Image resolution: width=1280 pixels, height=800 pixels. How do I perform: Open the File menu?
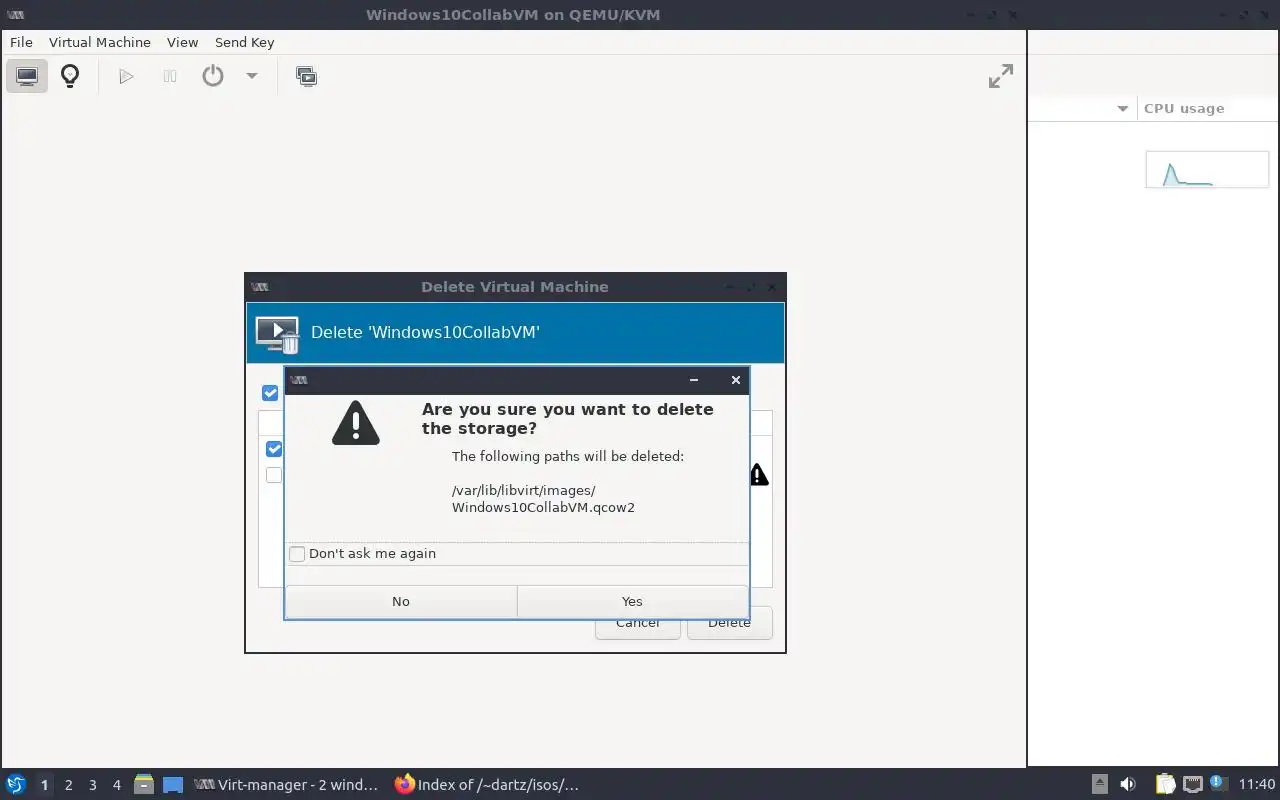(21, 42)
